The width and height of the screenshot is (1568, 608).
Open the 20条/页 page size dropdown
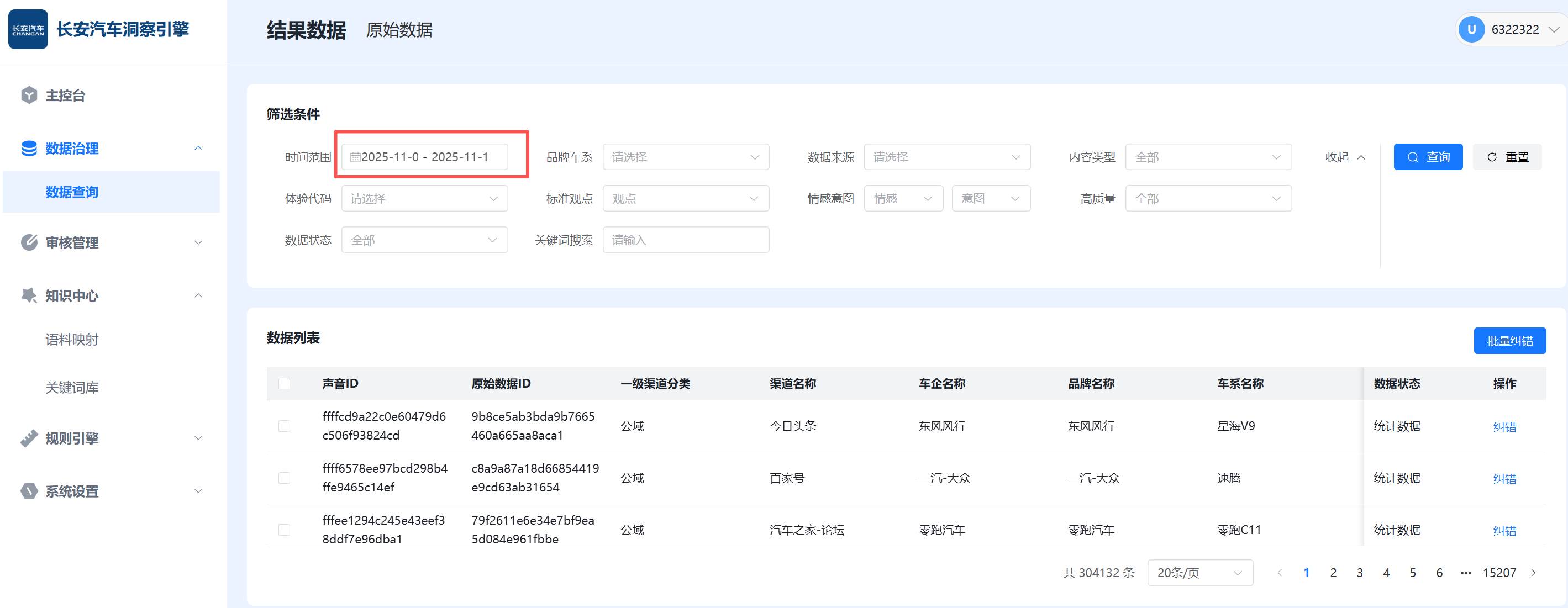coord(1199,573)
